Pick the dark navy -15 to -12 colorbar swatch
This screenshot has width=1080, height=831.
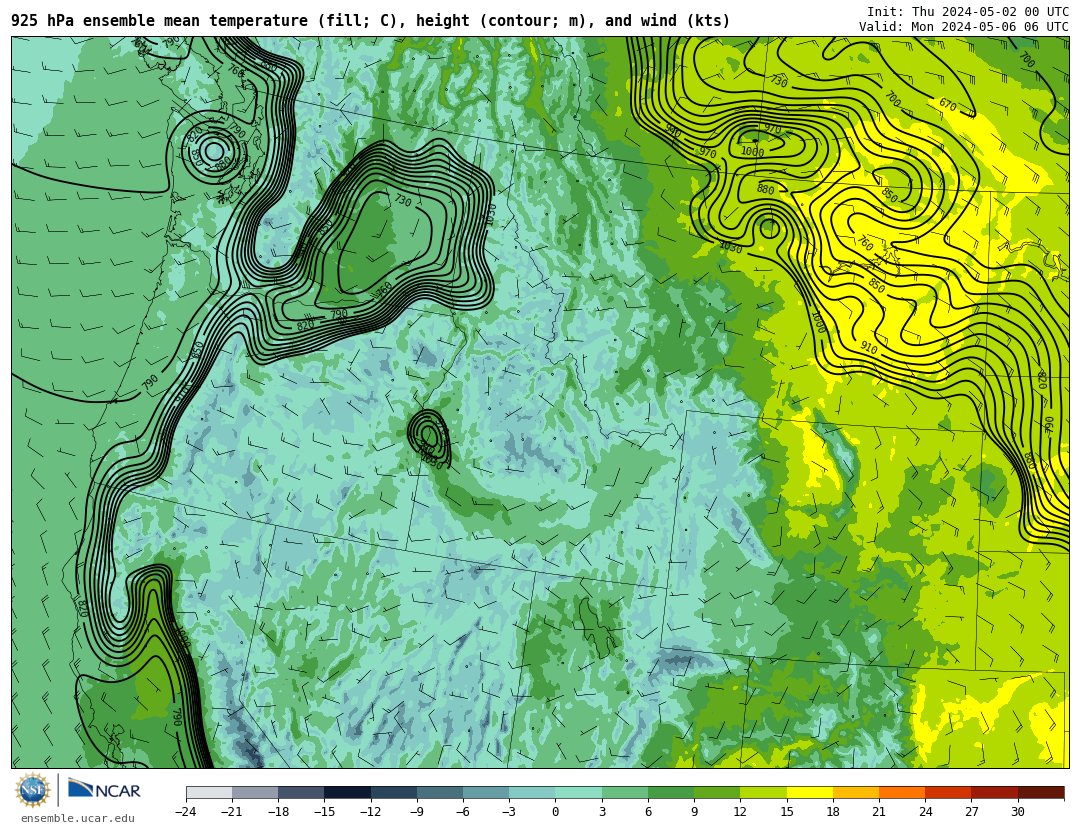[x=348, y=792]
